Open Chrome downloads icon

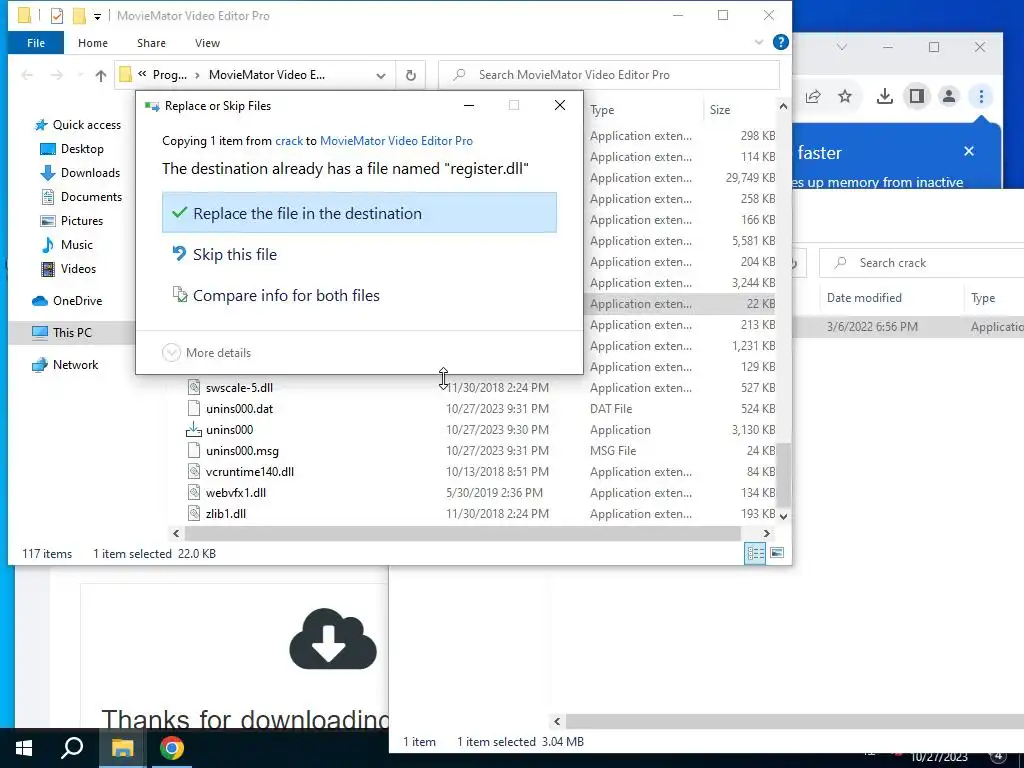point(884,97)
